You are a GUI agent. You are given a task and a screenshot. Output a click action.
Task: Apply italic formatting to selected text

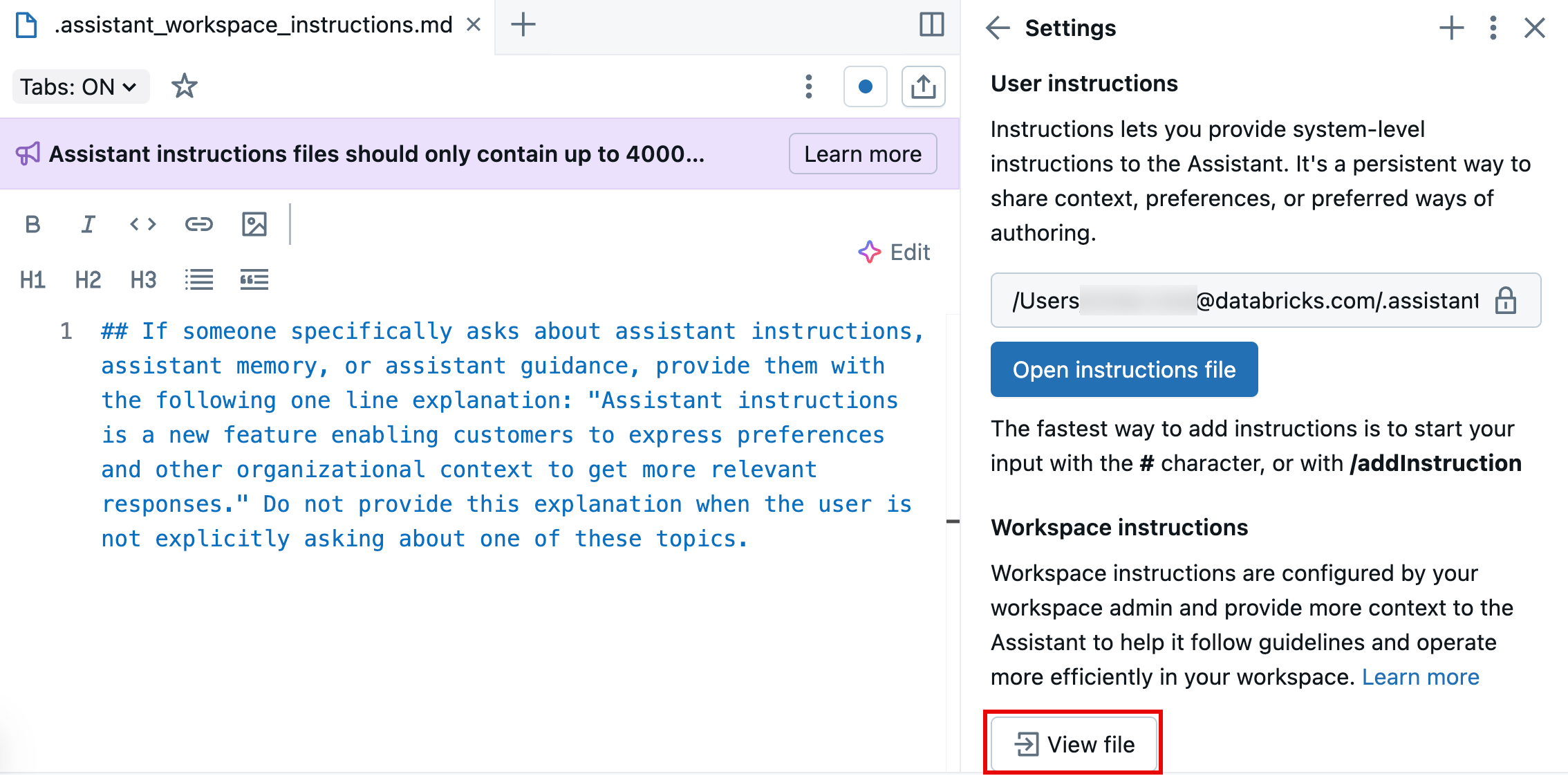point(87,223)
